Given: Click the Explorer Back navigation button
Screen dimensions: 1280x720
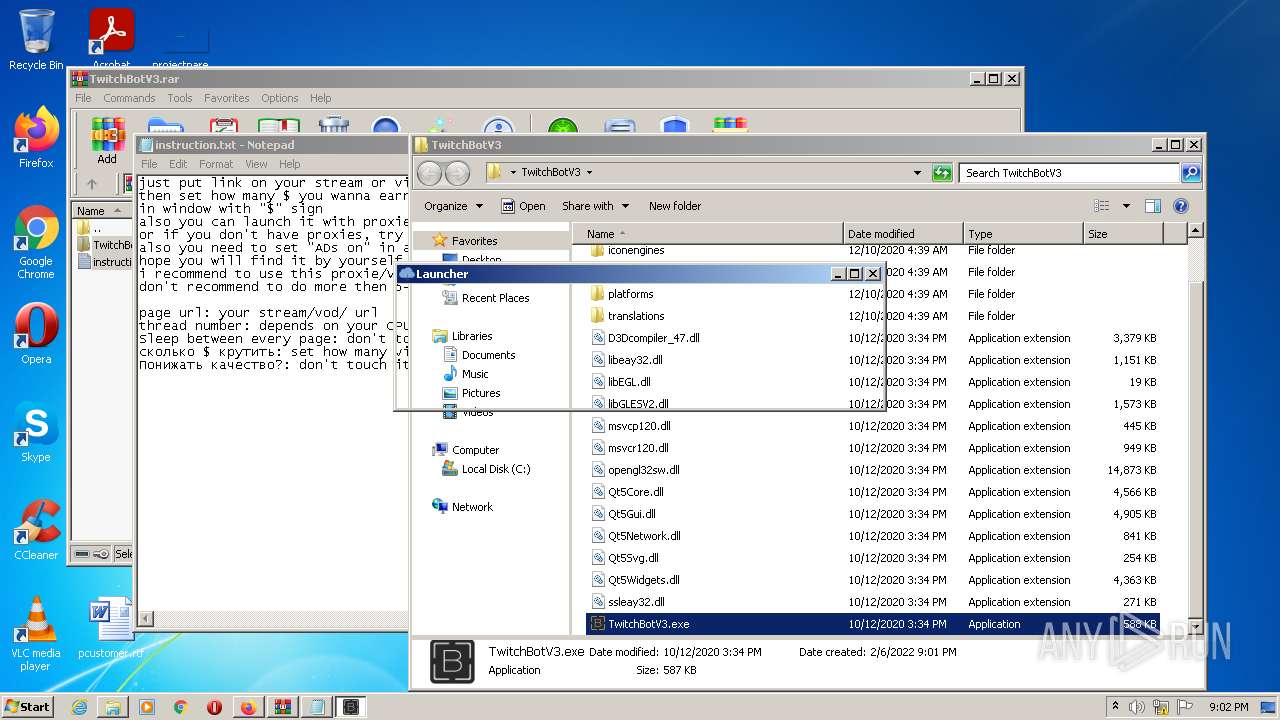Looking at the screenshot, I should pyautogui.click(x=430, y=173).
